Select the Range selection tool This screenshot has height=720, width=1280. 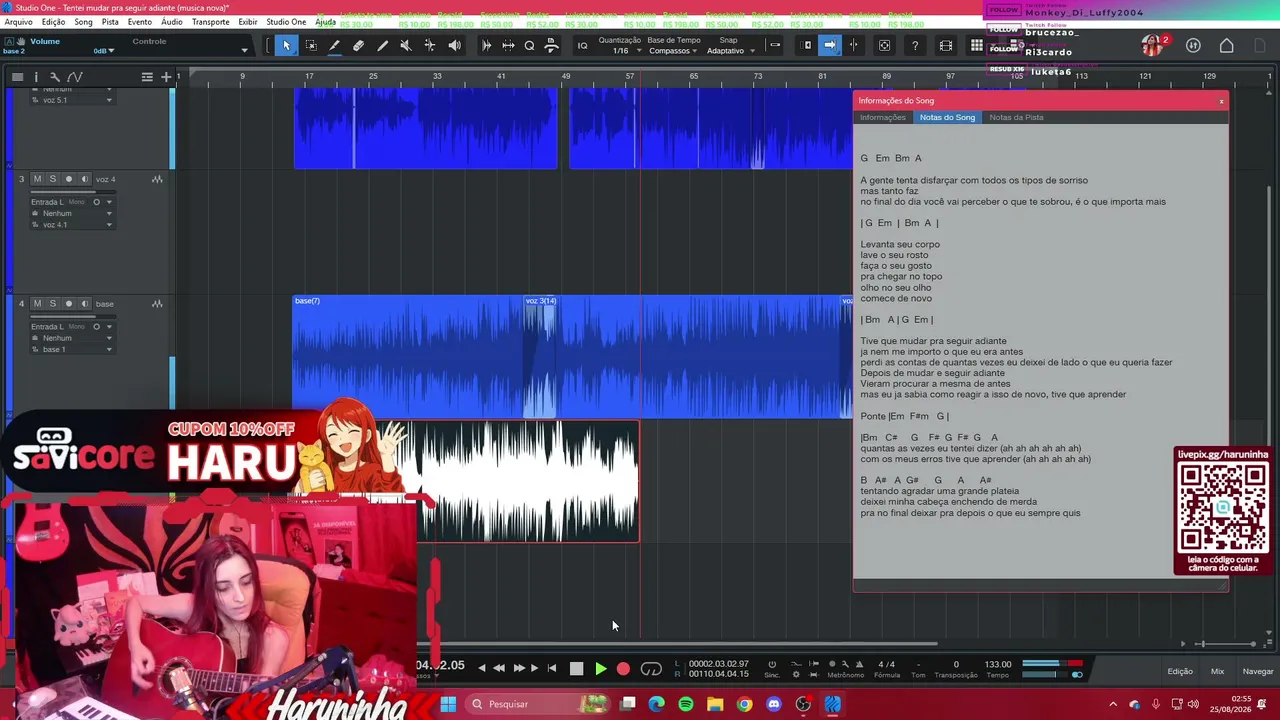[x=311, y=45]
